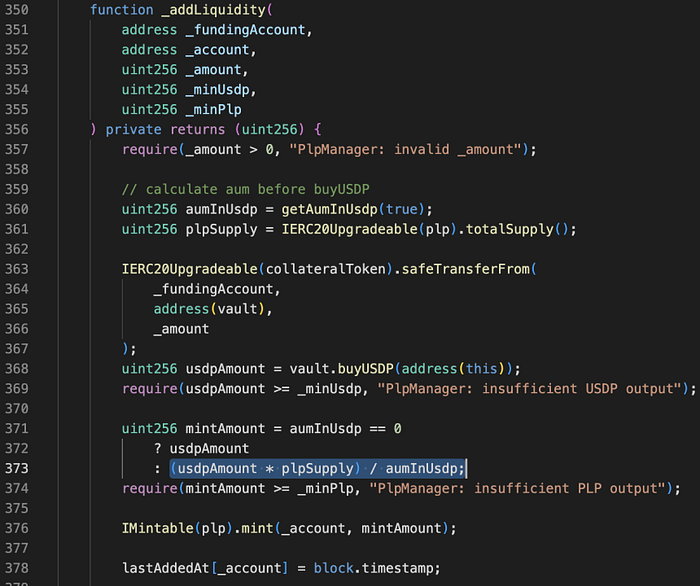The height and width of the screenshot is (586, 700).
Task: Click _fundingAccount argument on line 364
Action: pyautogui.click(x=213, y=289)
